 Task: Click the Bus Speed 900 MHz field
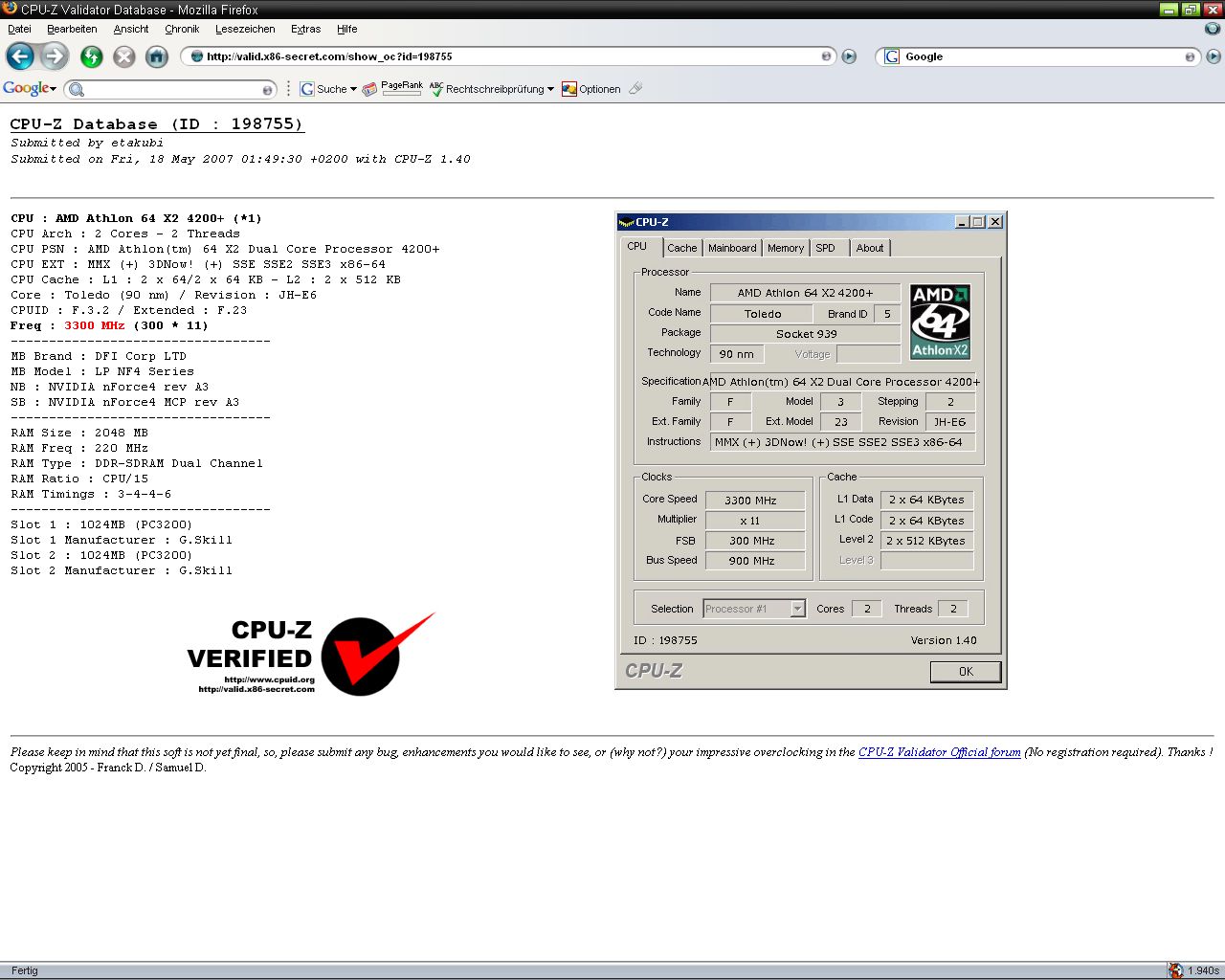(x=754, y=561)
